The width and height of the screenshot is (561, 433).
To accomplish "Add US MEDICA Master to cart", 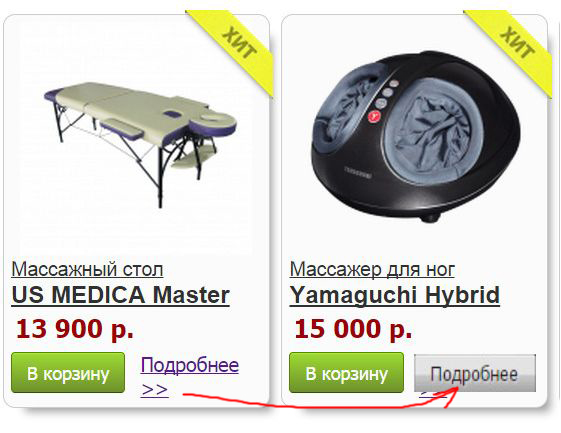I will (68, 373).
